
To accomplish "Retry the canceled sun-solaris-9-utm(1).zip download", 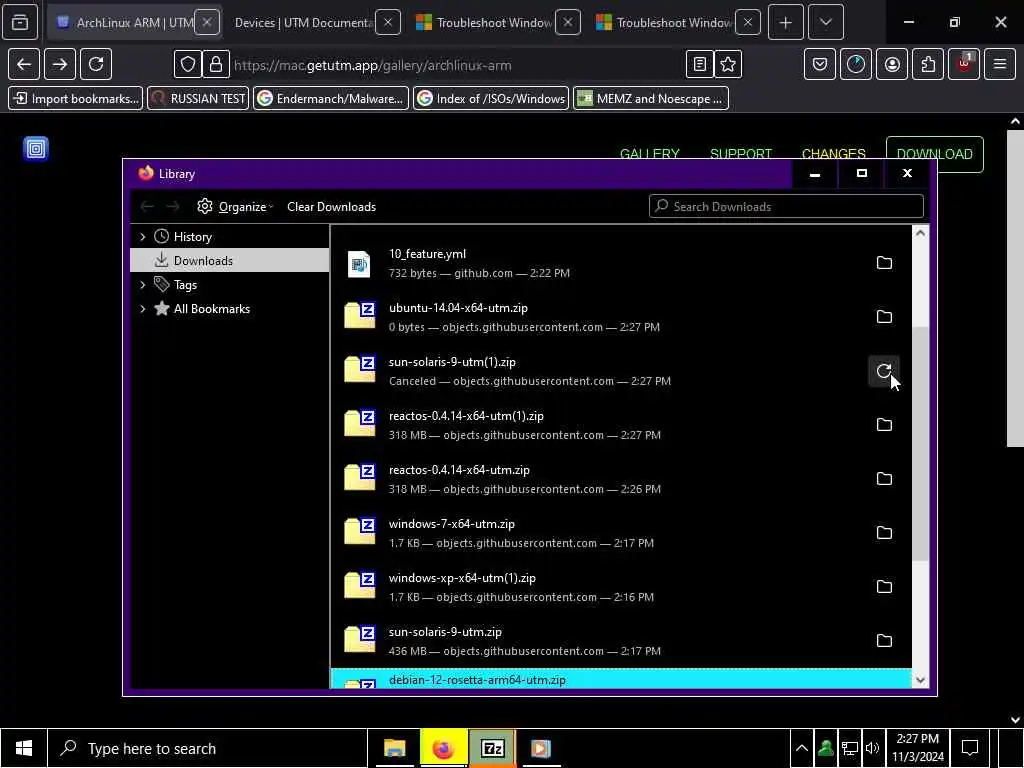I will (884, 371).
